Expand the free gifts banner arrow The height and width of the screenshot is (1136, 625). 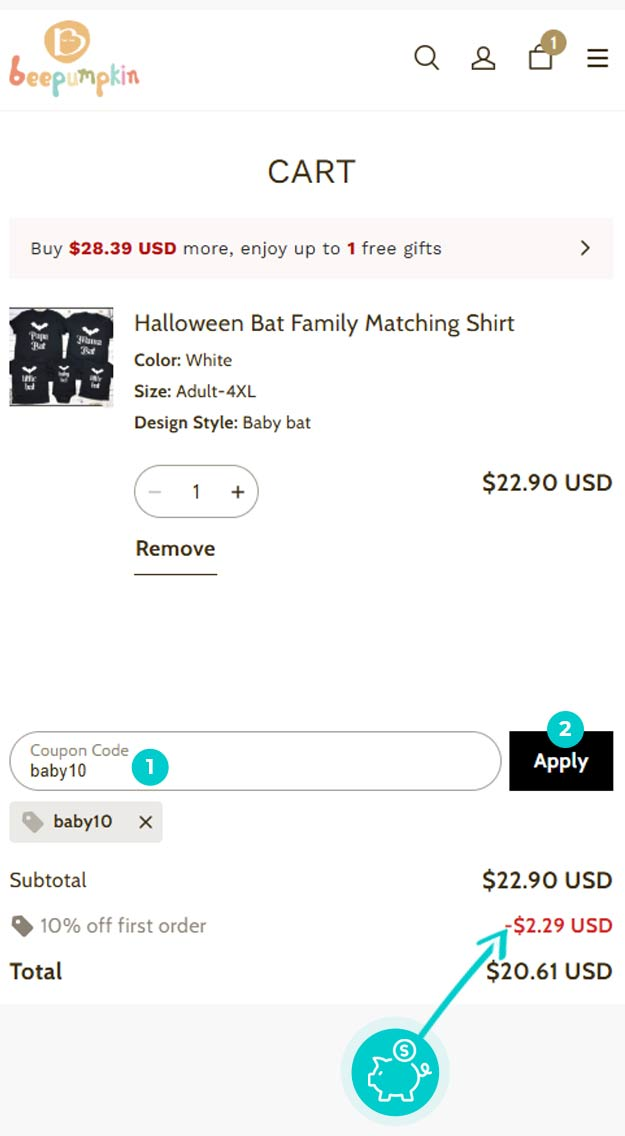click(585, 248)
